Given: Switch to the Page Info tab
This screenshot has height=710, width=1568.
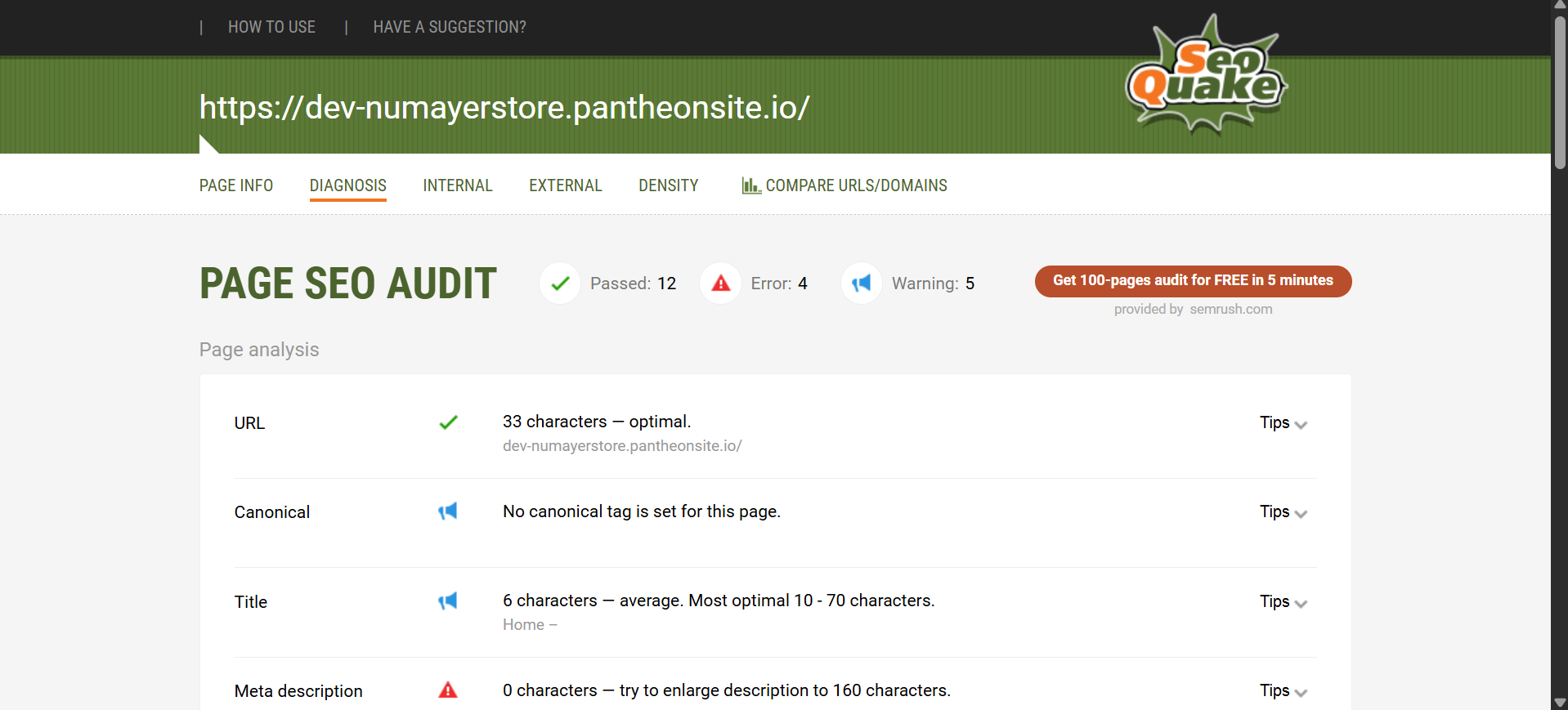Looking at the screenshot, I should [x=236, y=185].
